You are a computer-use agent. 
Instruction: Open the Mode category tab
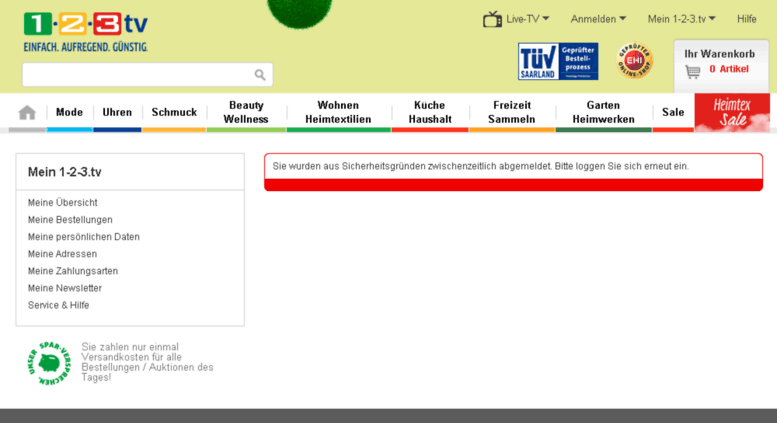click(x=69, y=112)
